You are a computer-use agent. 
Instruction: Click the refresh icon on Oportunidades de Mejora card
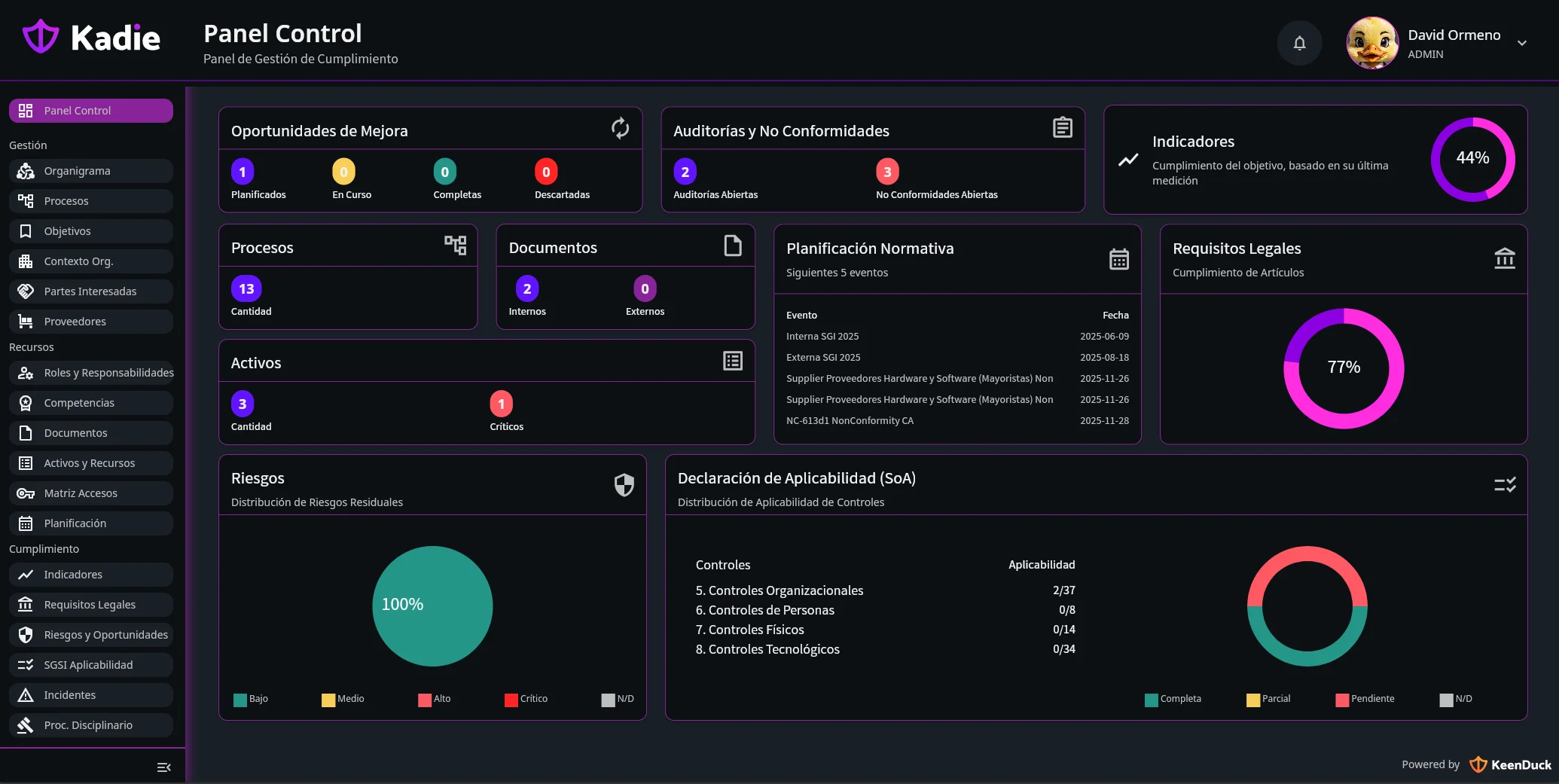pyautogui.click(x=619, y=128)
